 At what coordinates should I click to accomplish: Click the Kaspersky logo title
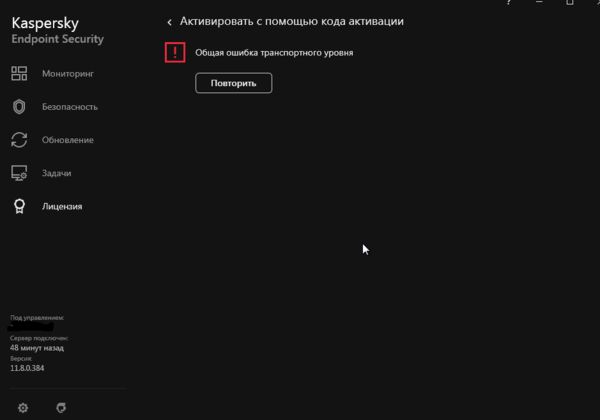click(x=45, y=23)
